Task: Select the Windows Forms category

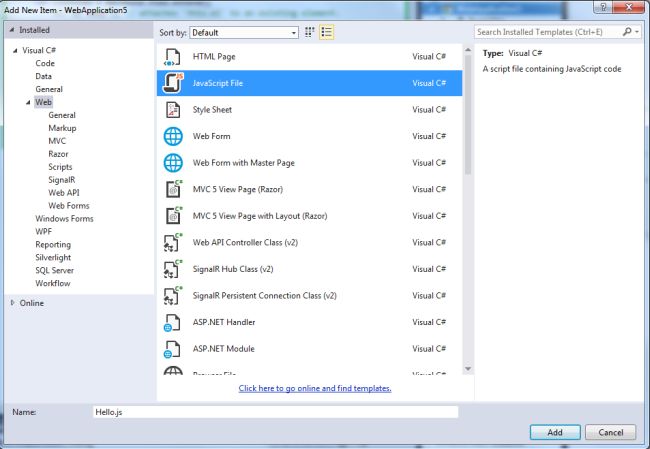Action: [64, 218]
